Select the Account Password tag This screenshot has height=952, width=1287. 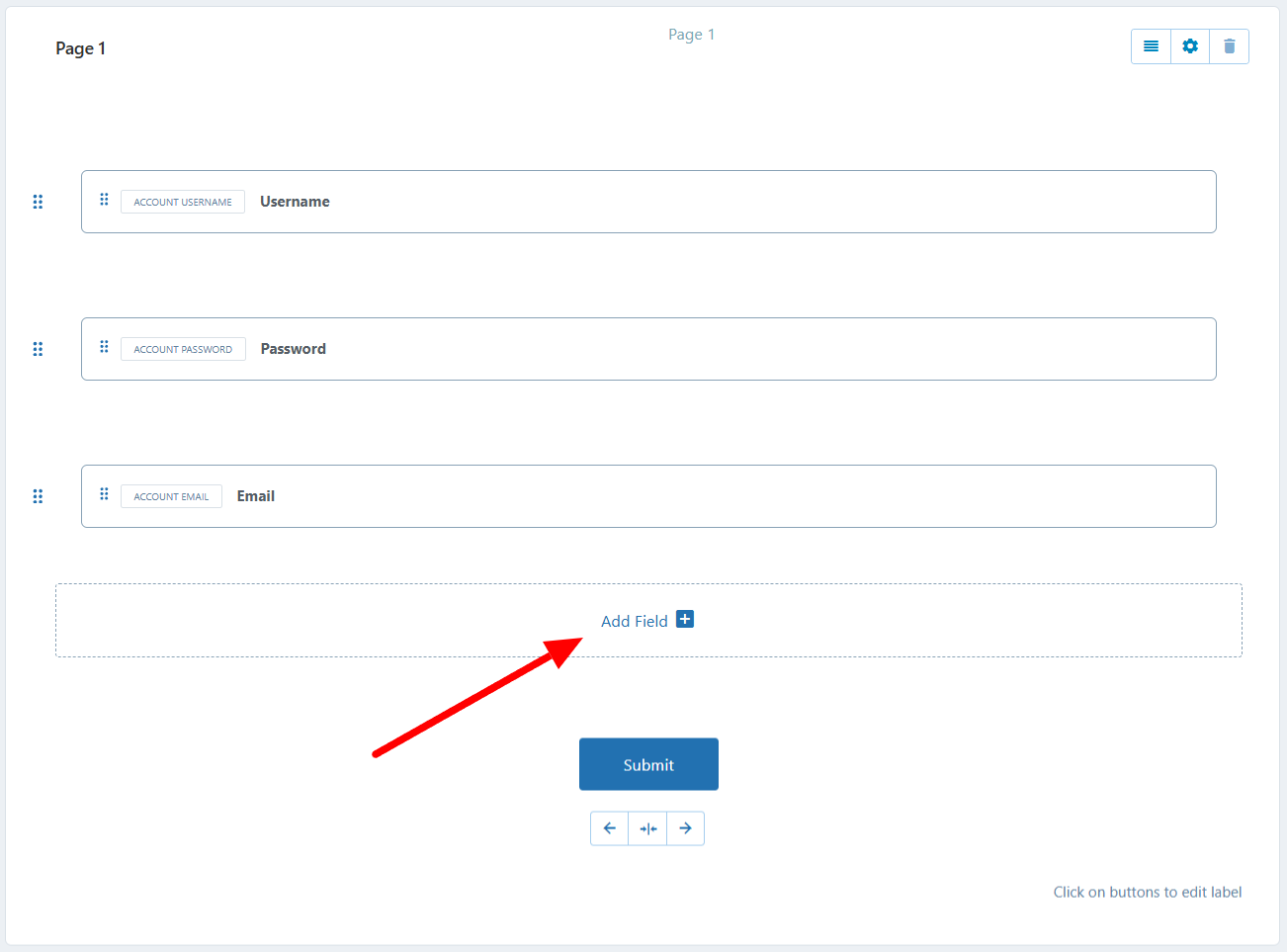point(183,349)
